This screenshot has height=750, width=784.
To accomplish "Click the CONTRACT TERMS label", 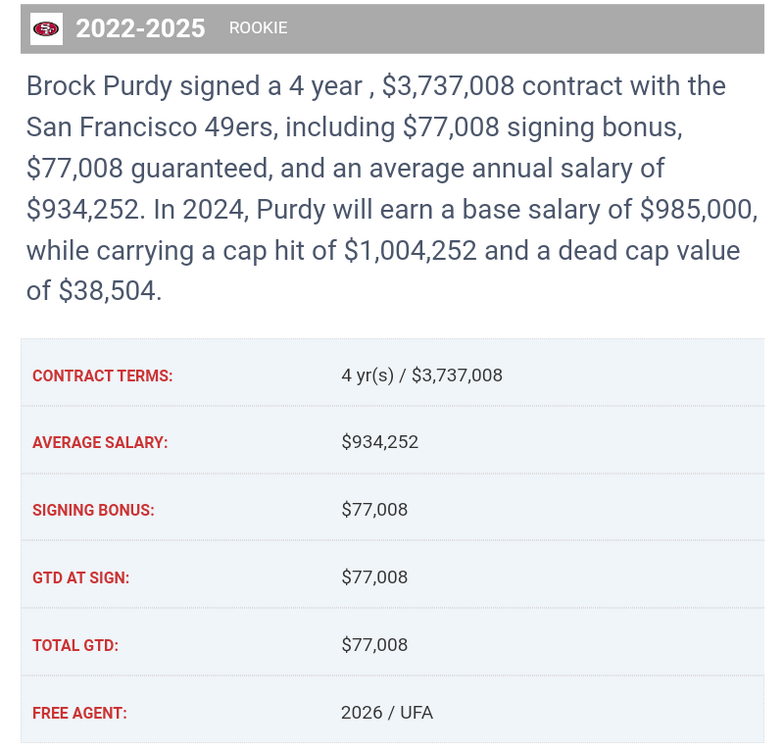I will (102, 376).
